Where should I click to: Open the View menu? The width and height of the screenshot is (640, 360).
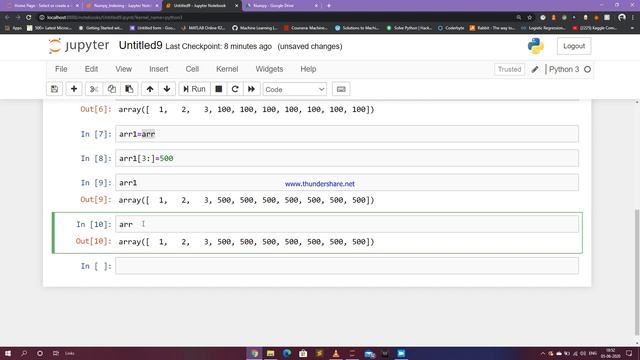[x=123, y=69]
